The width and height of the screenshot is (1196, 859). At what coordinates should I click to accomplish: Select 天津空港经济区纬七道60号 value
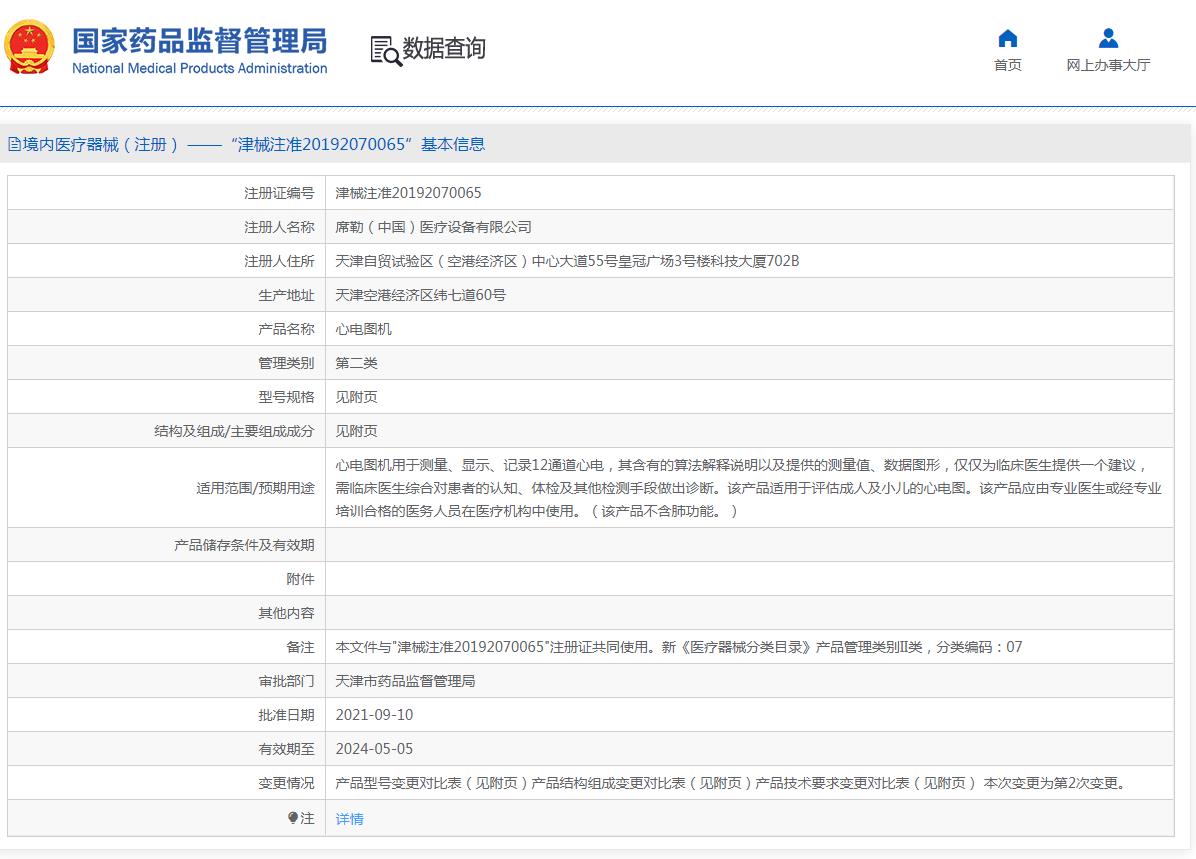pyautogui.click(x=420, y=295)
